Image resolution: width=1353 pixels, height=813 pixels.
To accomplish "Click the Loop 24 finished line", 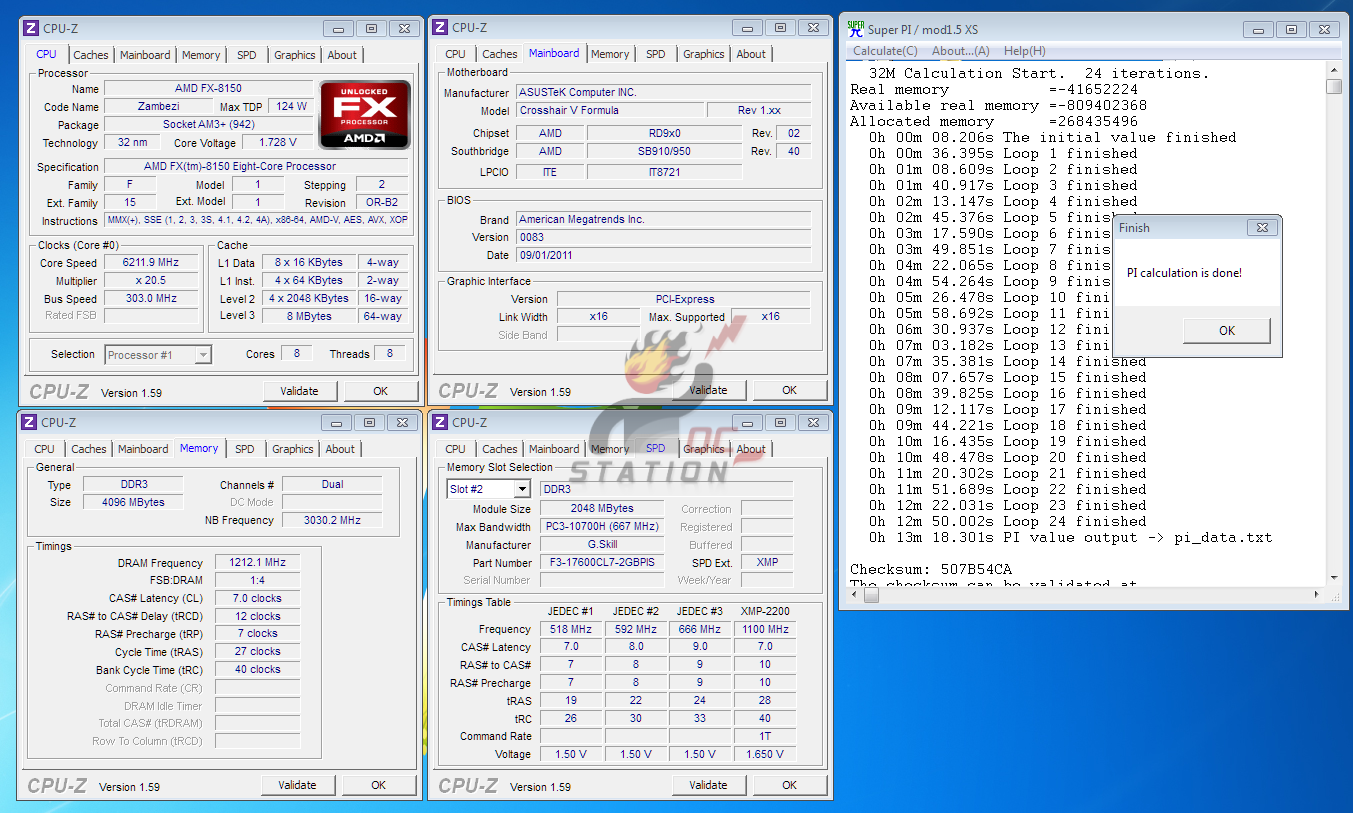I will click(x=1008, y=521).
